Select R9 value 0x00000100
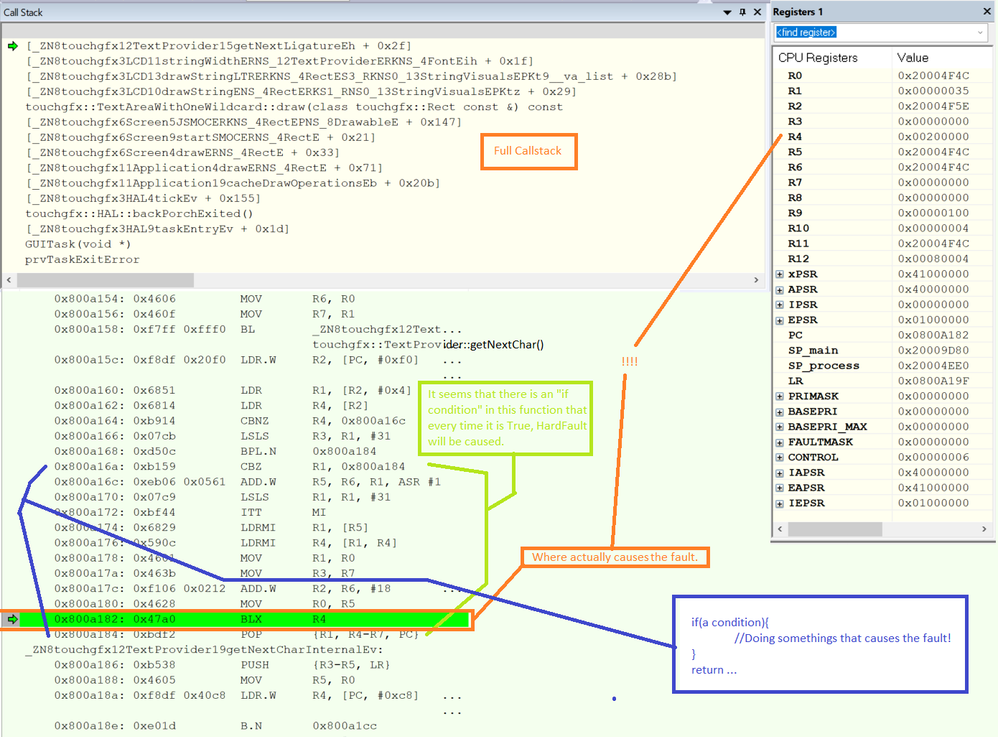Image resolution: width=998 pixels, height=737 pixels. click(x=933, y=213)
